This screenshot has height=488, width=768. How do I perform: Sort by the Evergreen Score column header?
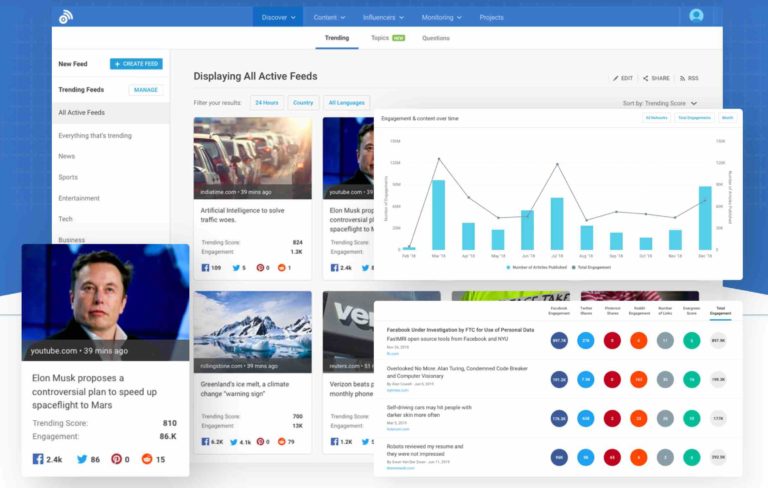[691, 311]
